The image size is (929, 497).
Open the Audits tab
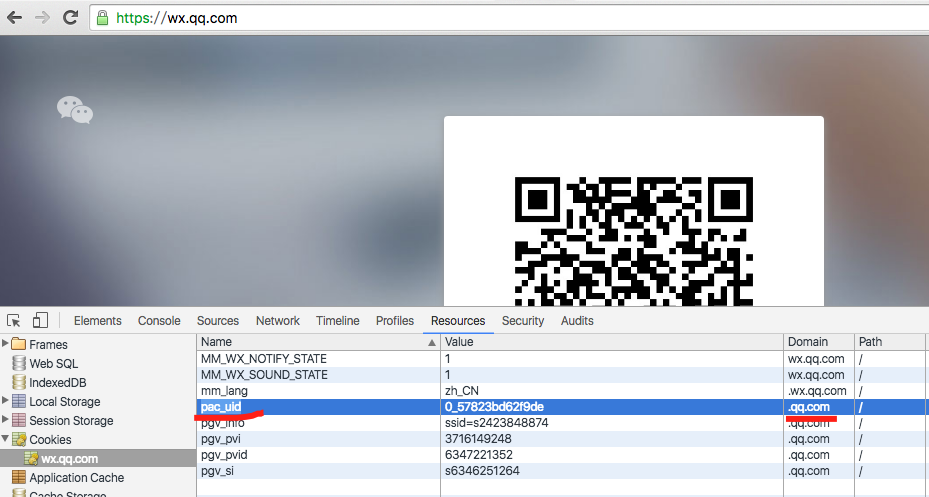tap(577, 320)
